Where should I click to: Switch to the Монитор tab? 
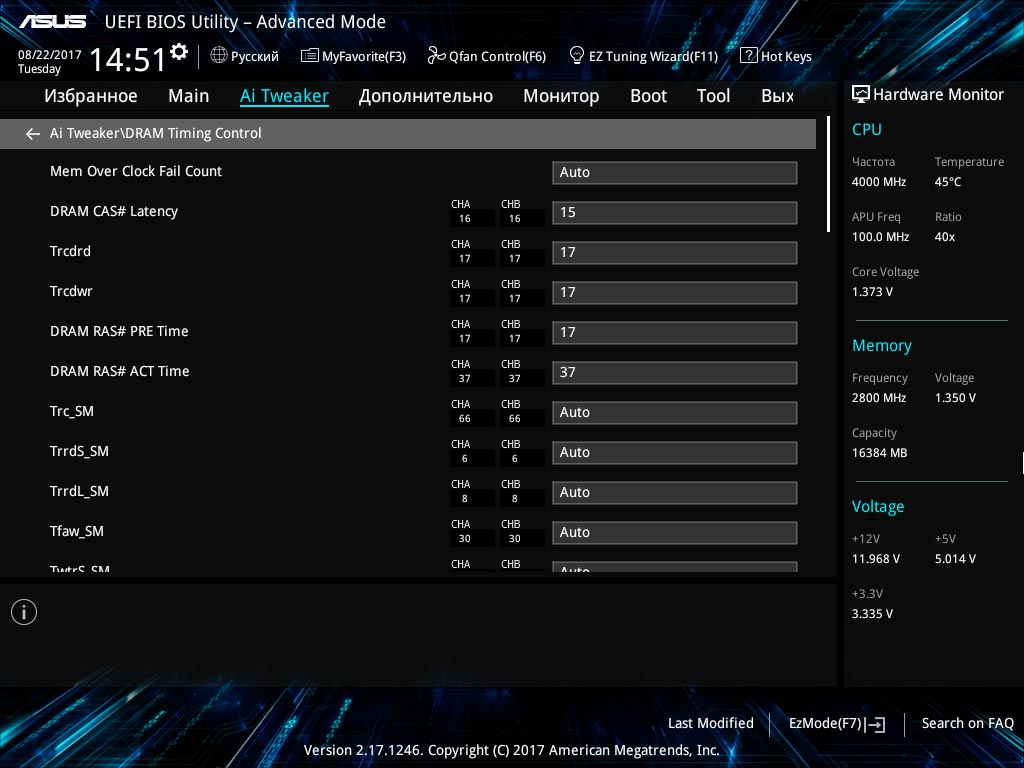[561, 96]
